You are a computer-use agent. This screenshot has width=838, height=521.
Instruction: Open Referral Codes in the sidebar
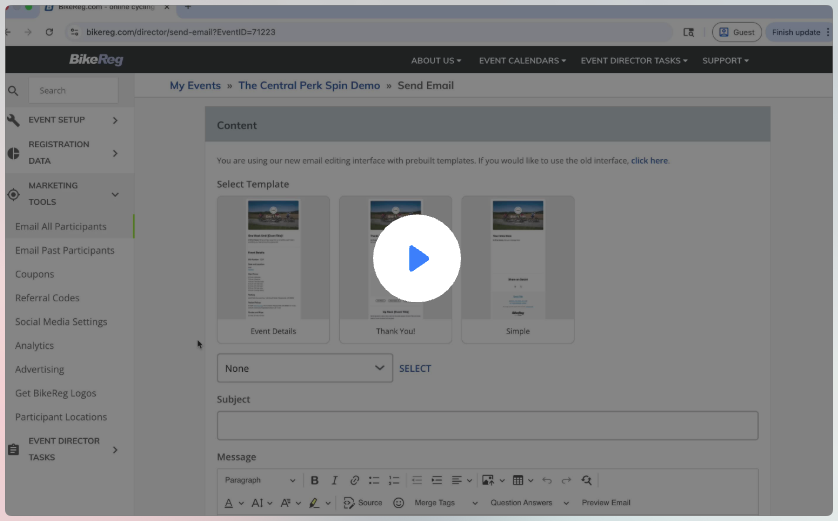pyautogui.click(x=47, y=298)
